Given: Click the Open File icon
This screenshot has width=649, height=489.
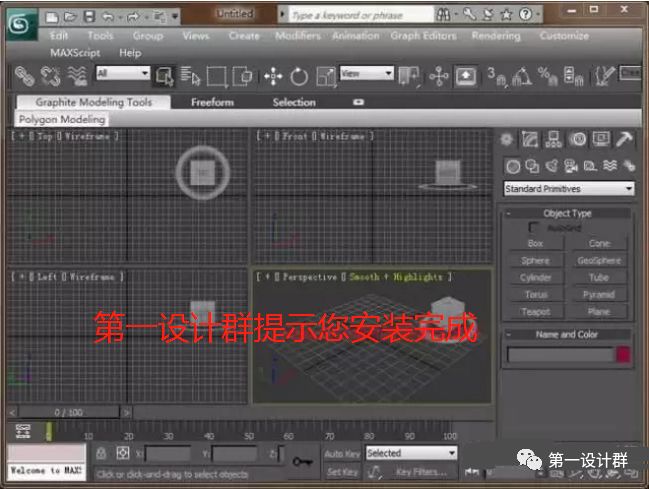Looking at the screenshot, I should (70, 17).
